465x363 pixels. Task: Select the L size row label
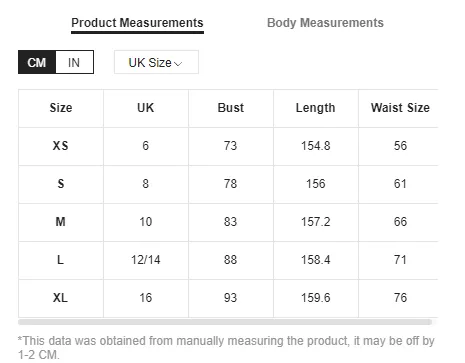pos(61,260)
